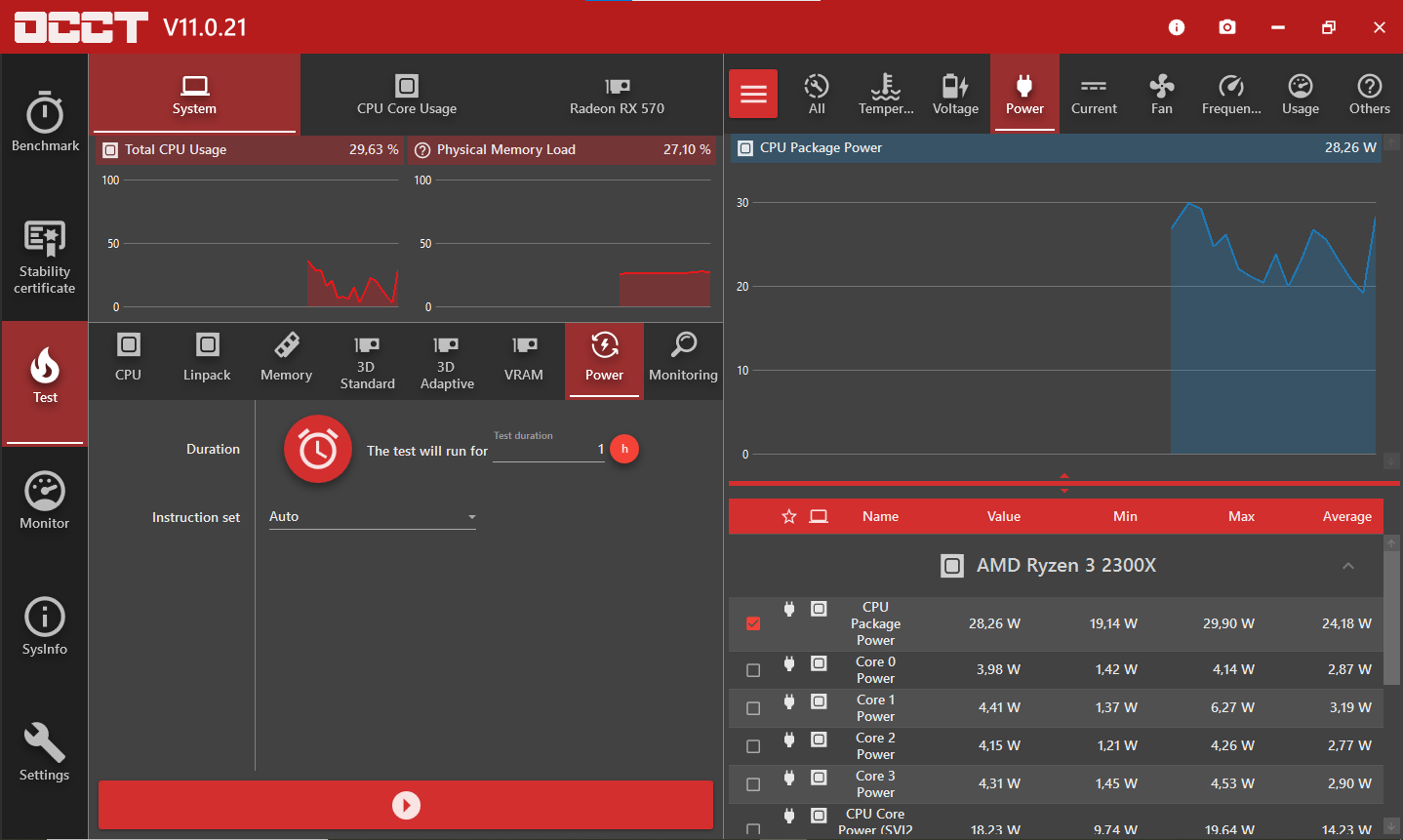Collapse the graph panel with the red divider arrows
This screenshot has width=1403, height=840.
[1064, 483]
